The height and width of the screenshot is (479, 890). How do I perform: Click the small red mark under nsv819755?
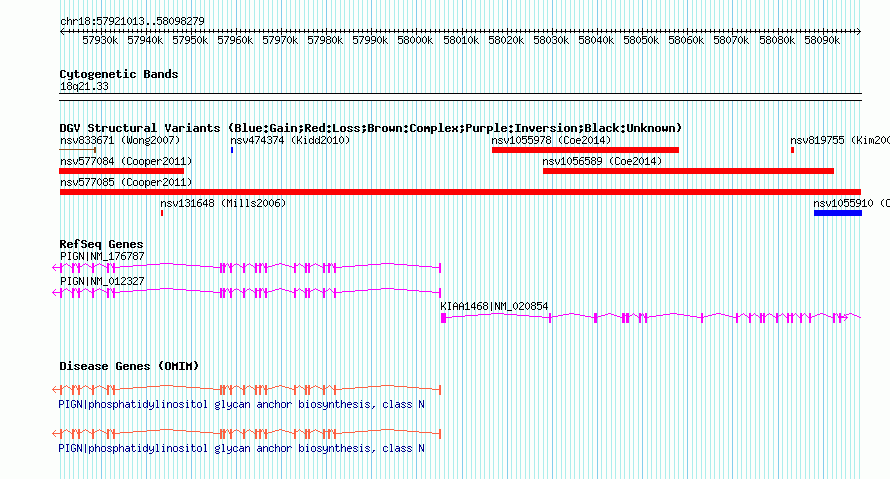(x=792, y=150)
